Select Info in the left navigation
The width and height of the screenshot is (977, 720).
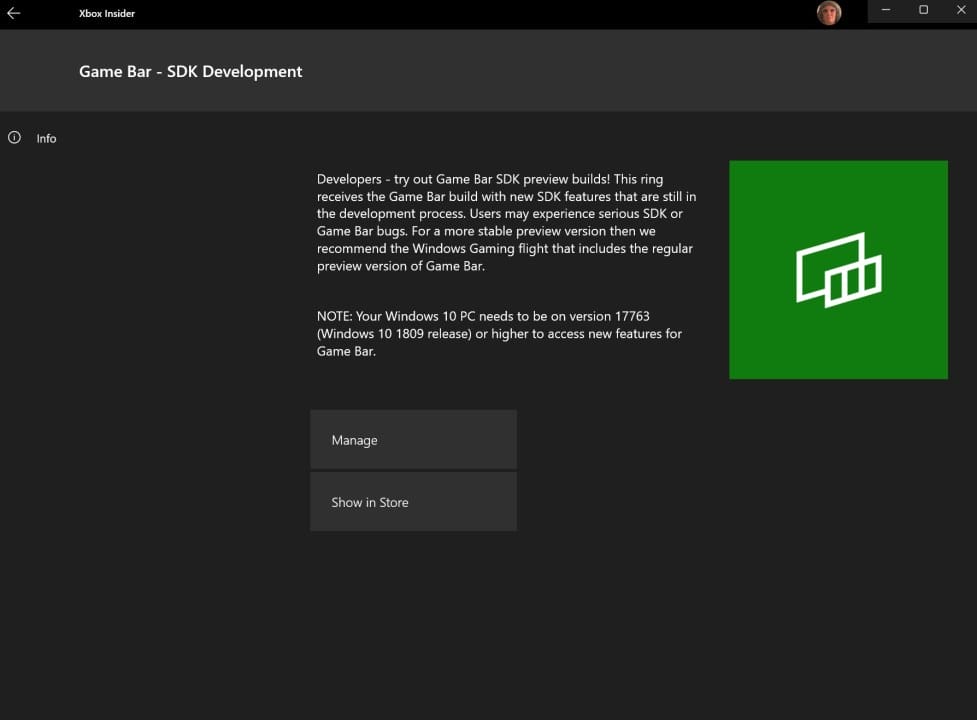(46, 138)
